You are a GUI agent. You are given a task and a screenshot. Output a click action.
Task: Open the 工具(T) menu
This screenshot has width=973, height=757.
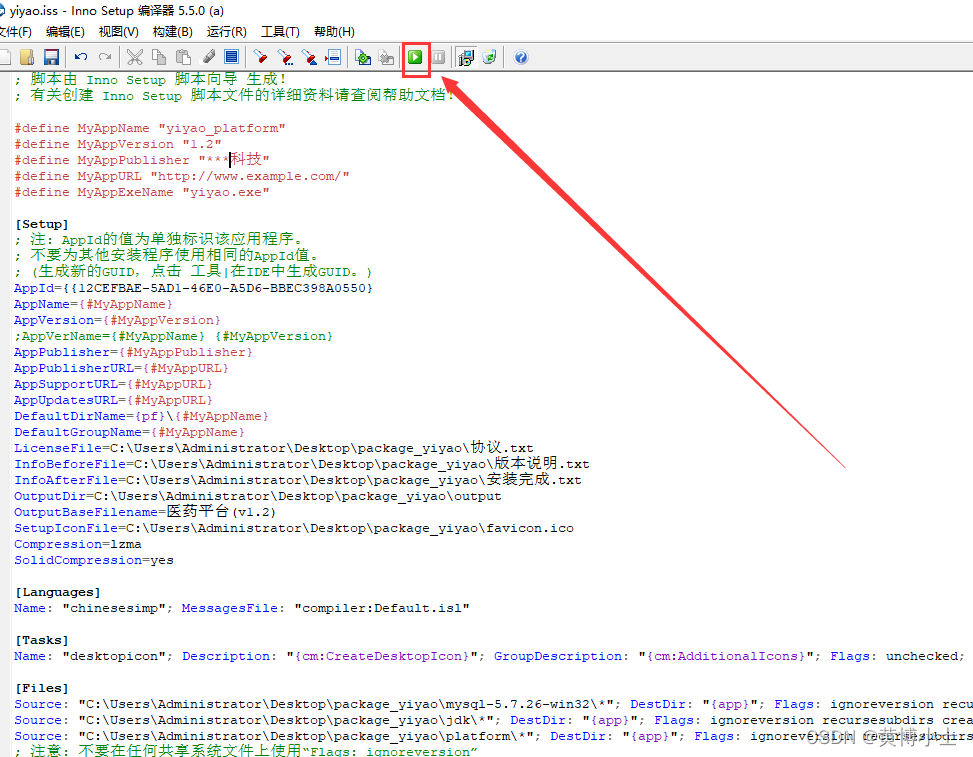coord(280,32)
